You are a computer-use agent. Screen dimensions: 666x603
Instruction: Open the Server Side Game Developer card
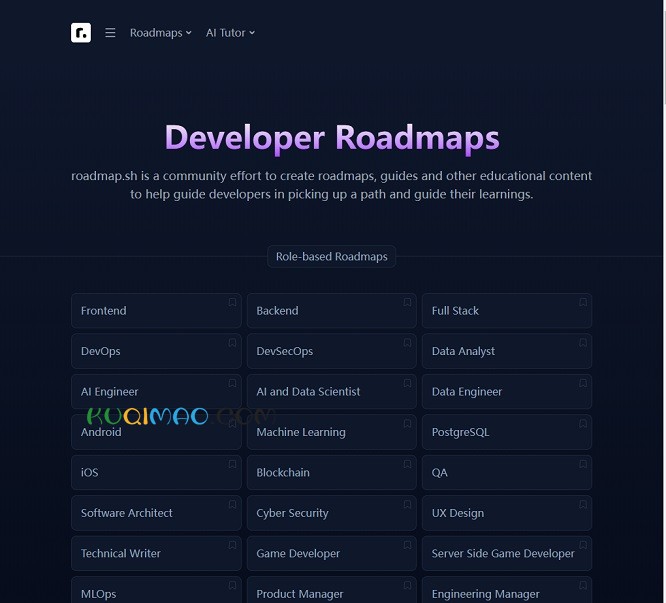(x=507, y=553)
